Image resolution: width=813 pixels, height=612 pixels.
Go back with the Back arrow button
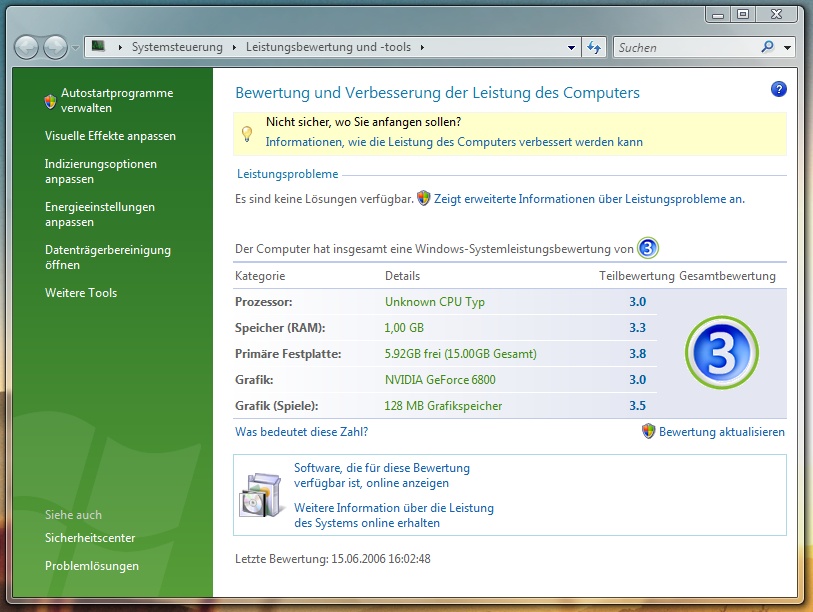click(x=26, y=48)
